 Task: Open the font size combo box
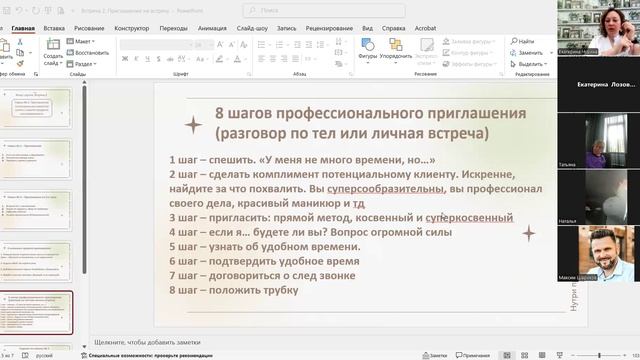pyautogui.click(x=204, y=44)
